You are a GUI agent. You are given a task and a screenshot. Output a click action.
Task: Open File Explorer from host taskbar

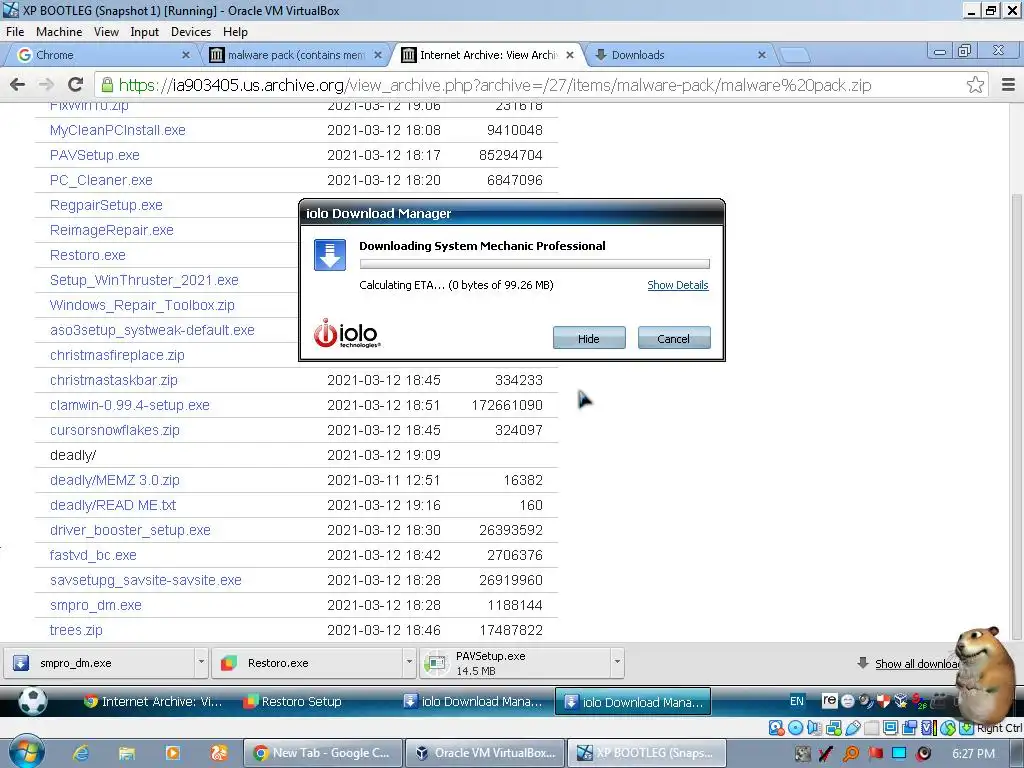tap(127, 753)
